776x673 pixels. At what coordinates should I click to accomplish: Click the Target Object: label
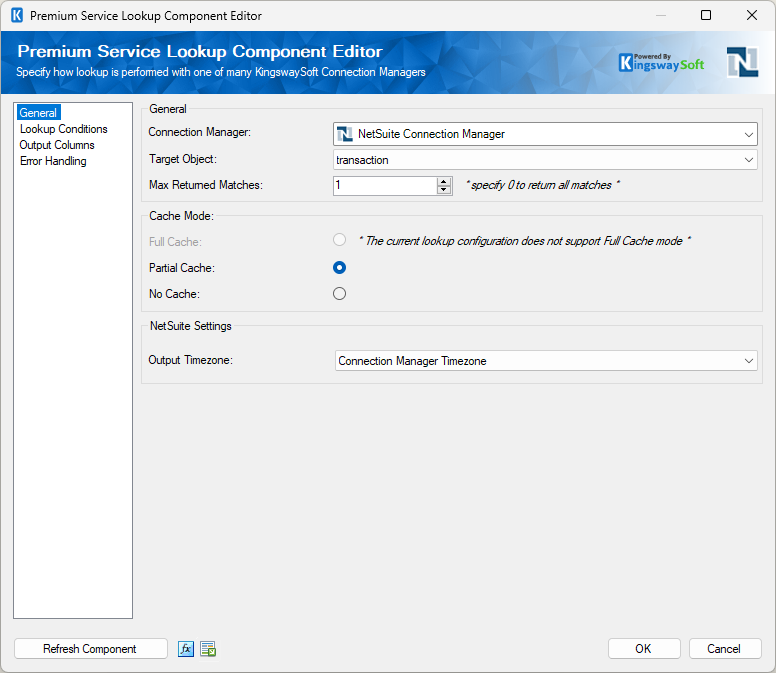click(x=183, y=159)
